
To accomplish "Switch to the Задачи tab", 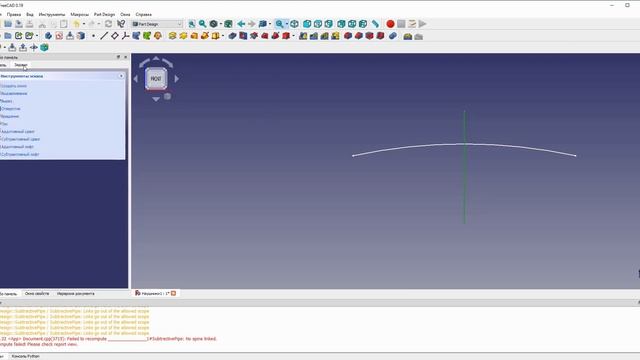I will [21, 65].
